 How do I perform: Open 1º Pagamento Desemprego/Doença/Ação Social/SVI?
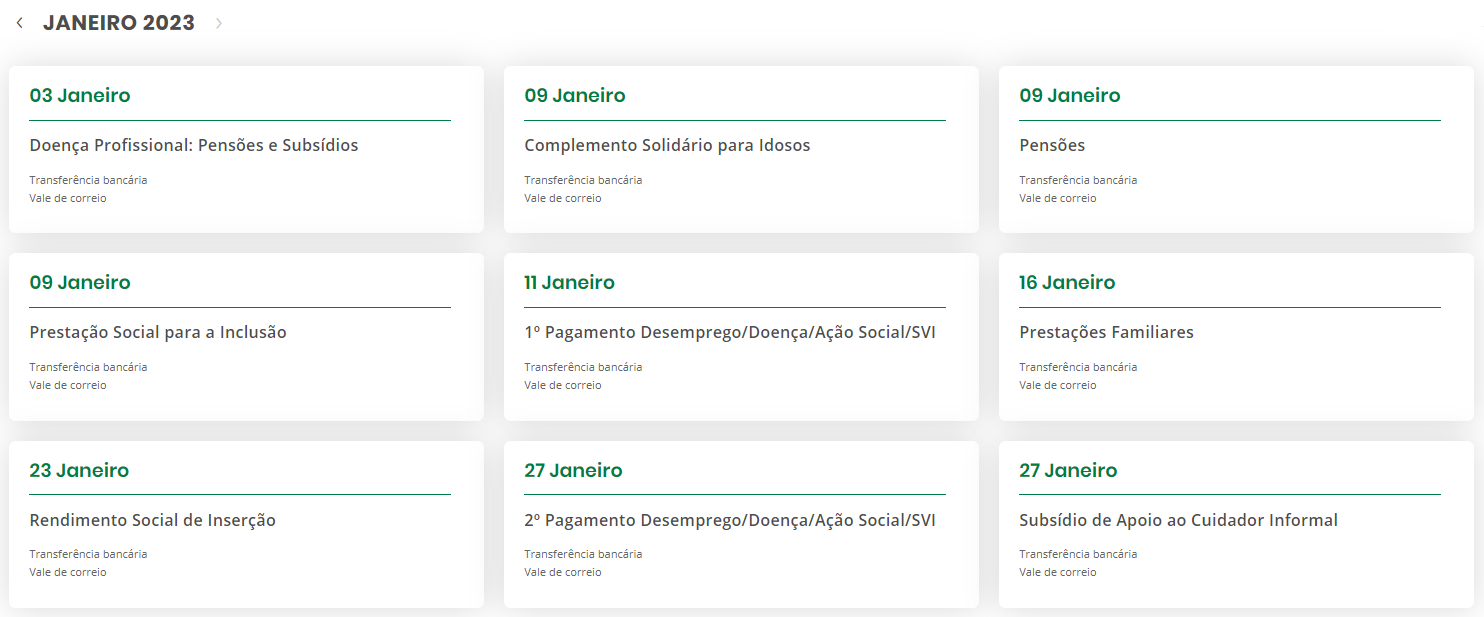point(729,333)
